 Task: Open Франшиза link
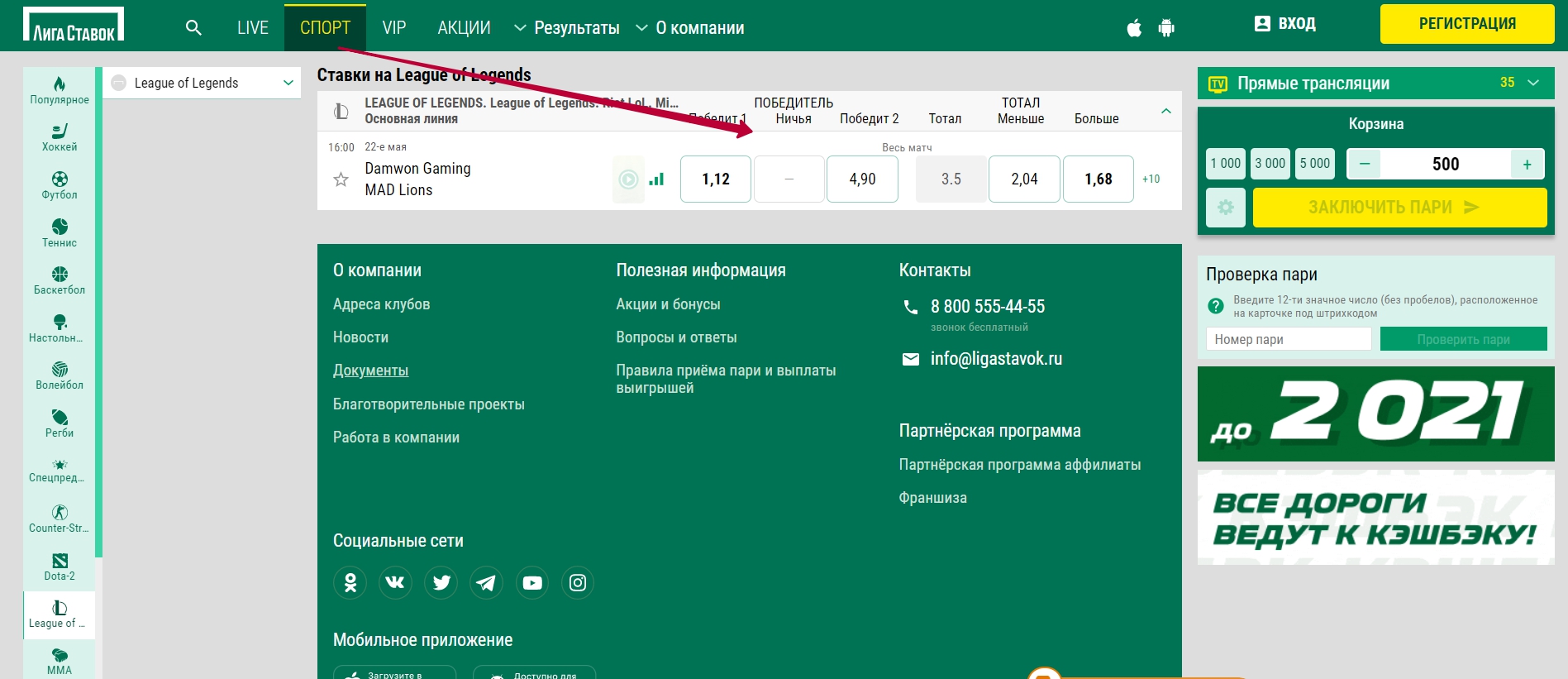coord(932,498)
